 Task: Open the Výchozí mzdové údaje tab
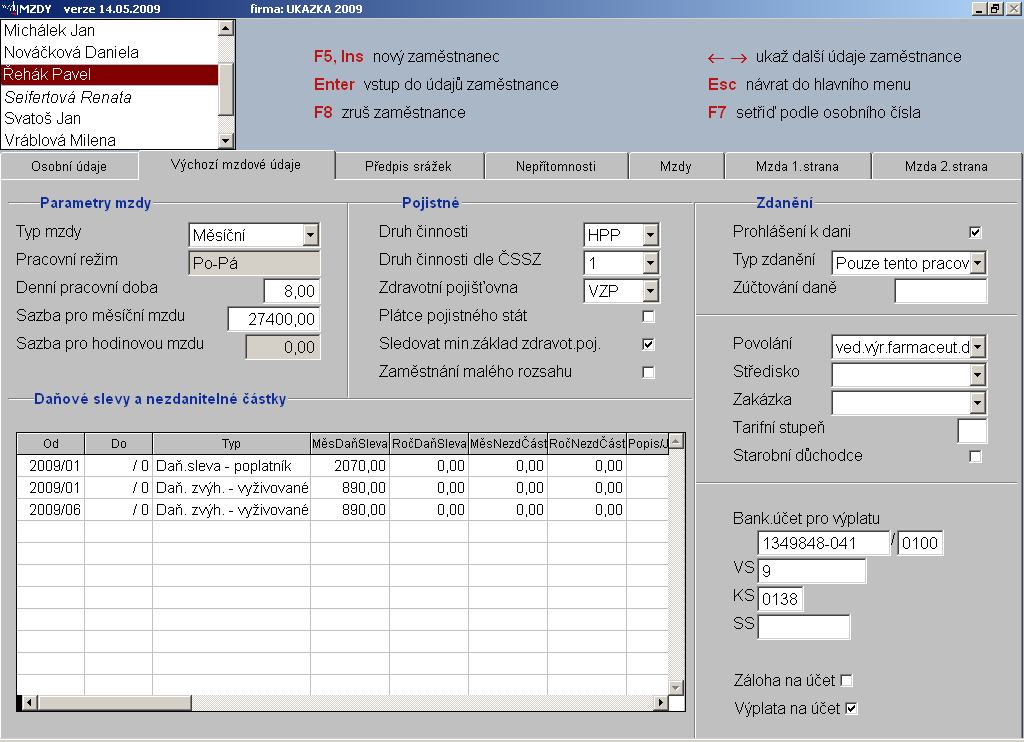coord(236,165)
